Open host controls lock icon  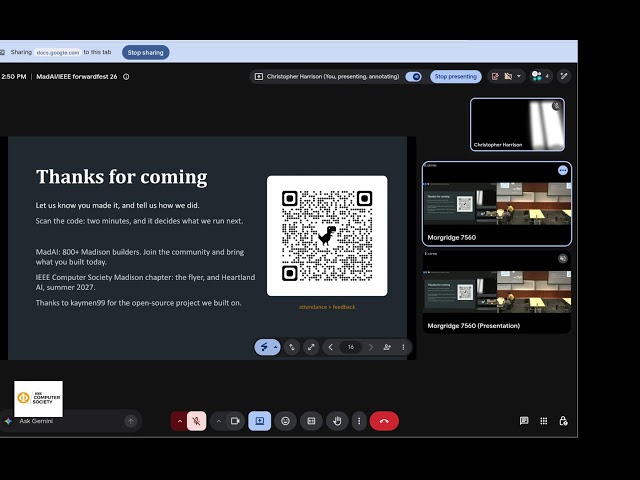point(563,421)
